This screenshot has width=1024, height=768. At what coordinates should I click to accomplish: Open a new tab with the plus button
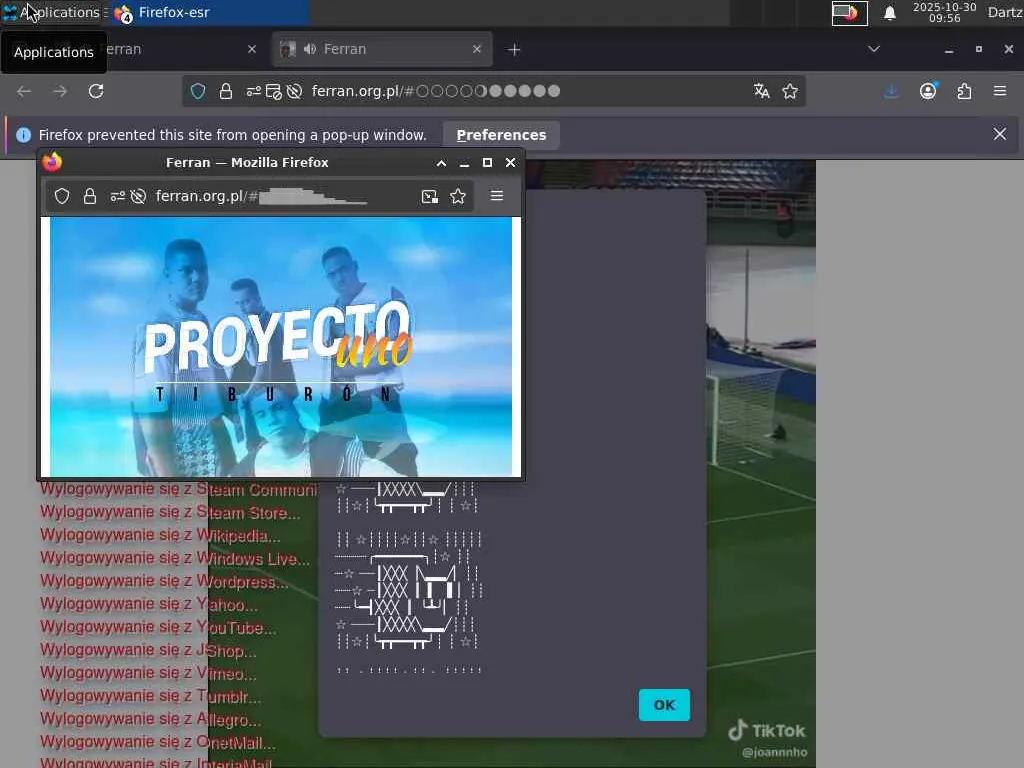[514, 50]
